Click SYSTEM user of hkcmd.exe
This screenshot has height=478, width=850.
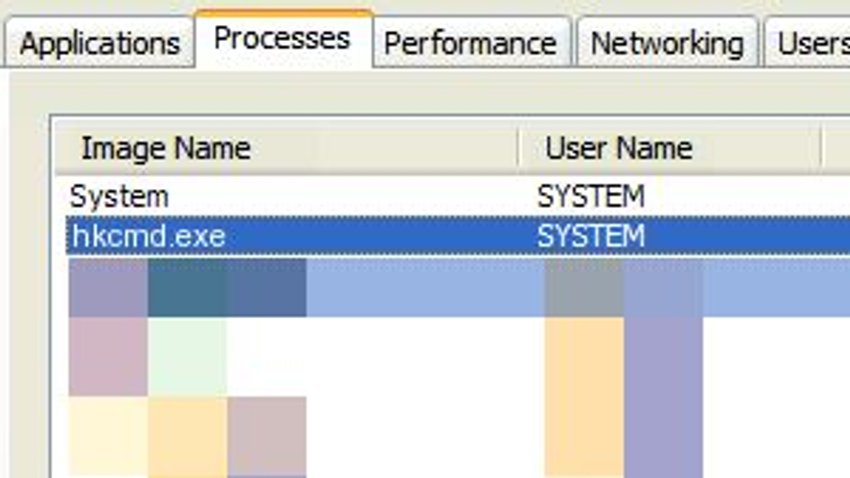point(591,236)
